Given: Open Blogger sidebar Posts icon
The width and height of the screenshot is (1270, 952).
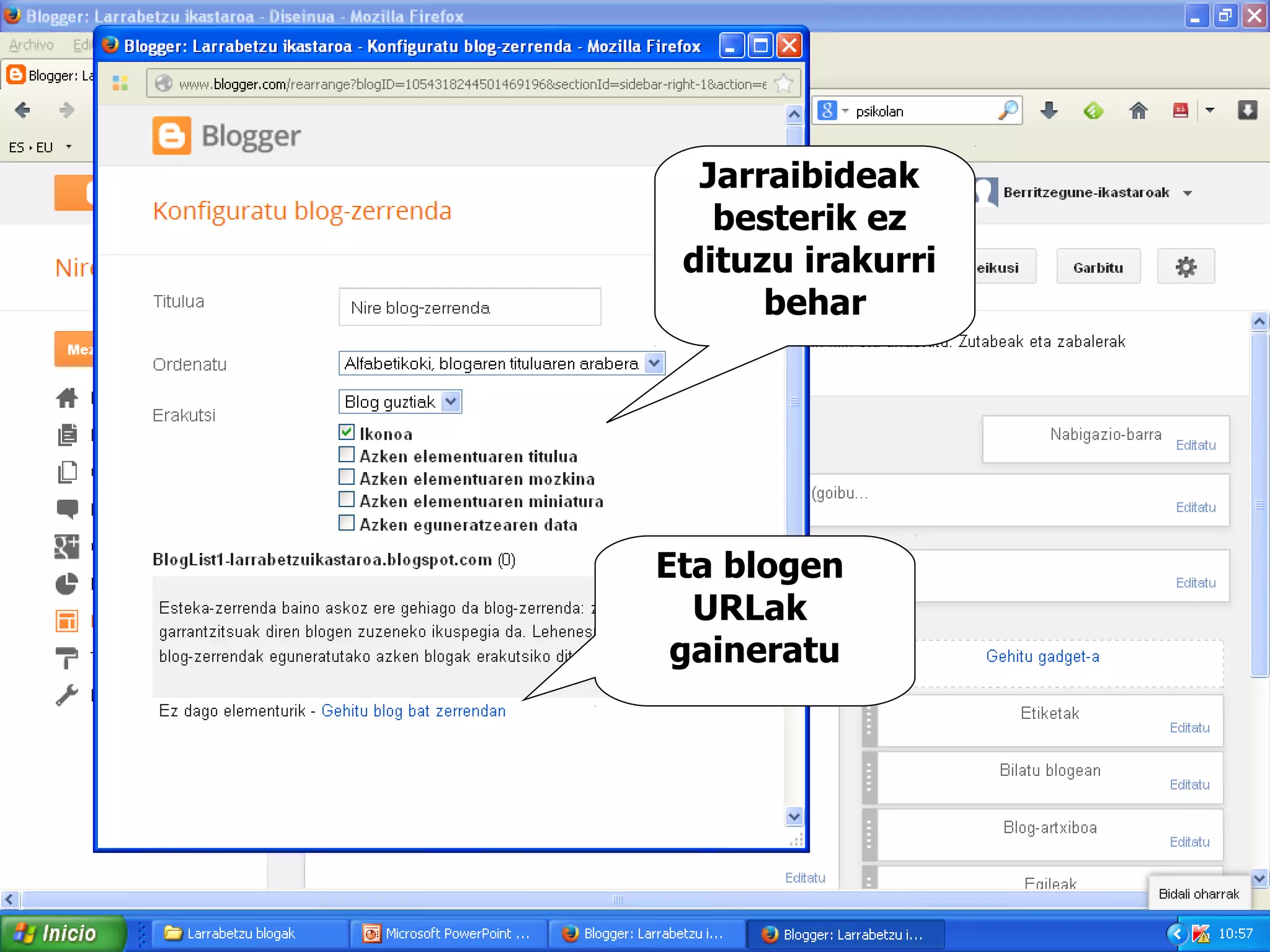Looking at the screenshot, I should click(x=67, y=435).
